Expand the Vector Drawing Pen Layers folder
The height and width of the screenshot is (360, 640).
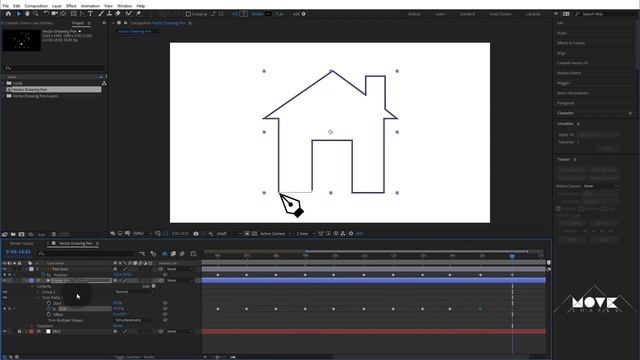(4, 96)
